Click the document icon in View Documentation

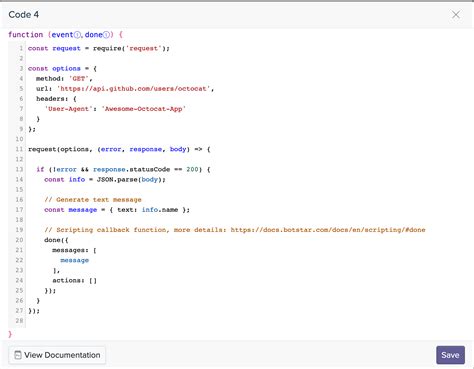(18, 355)
